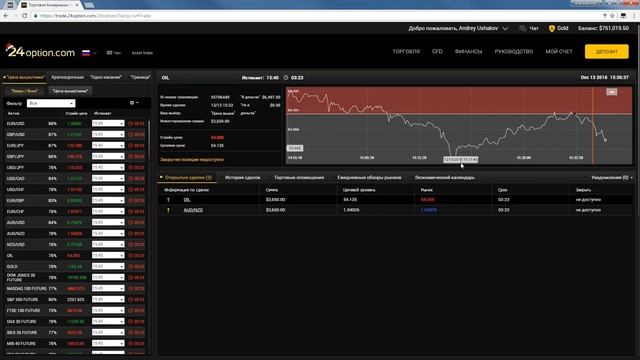Open the chat icon in top bar

522,28
